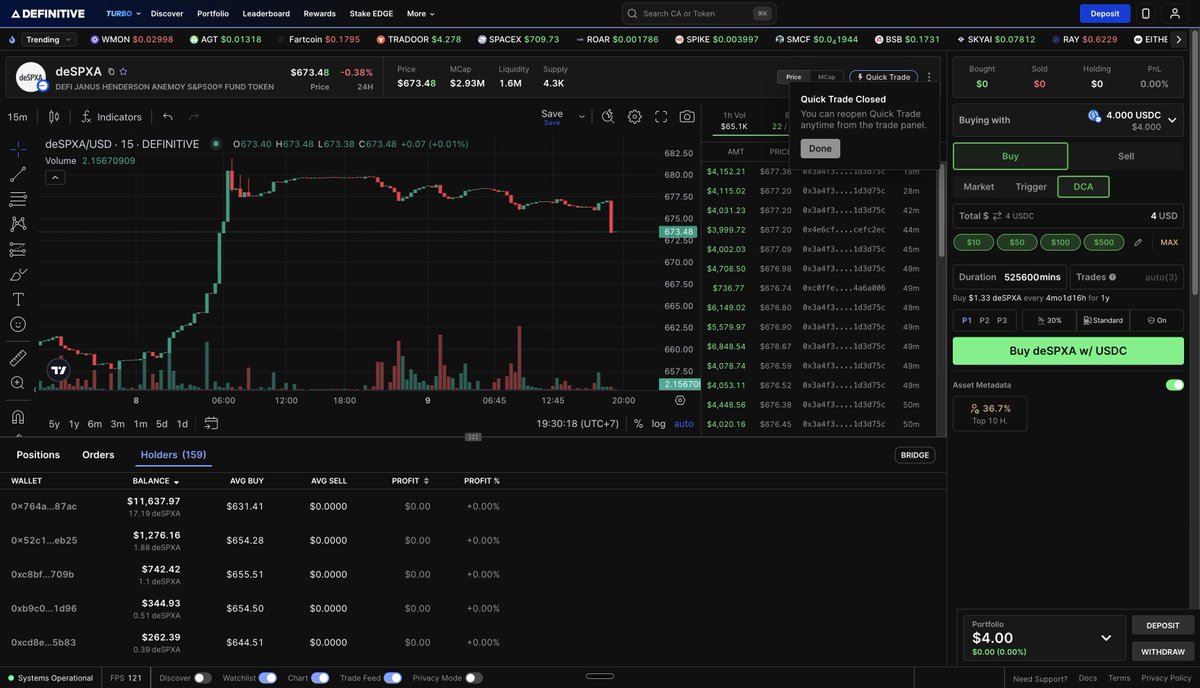Expand the More menu
Viewport: 1200px width, 688px height.
pos(421,14)
